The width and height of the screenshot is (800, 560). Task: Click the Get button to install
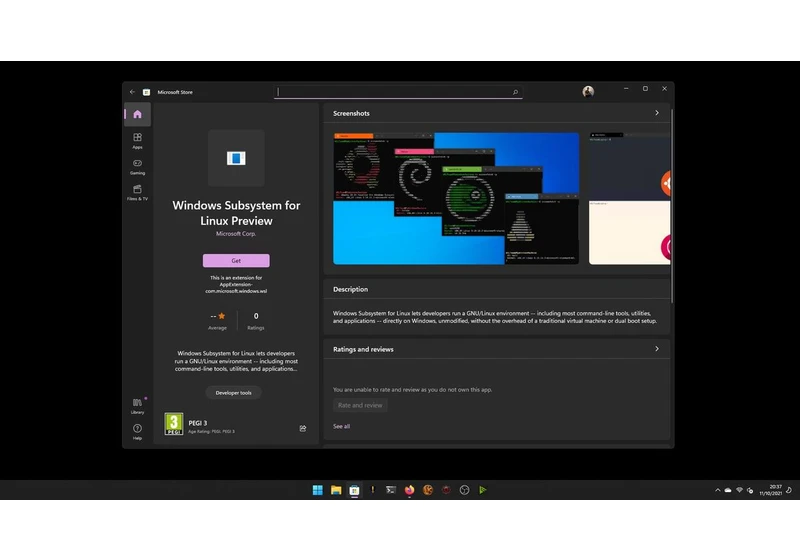[236, 260]
